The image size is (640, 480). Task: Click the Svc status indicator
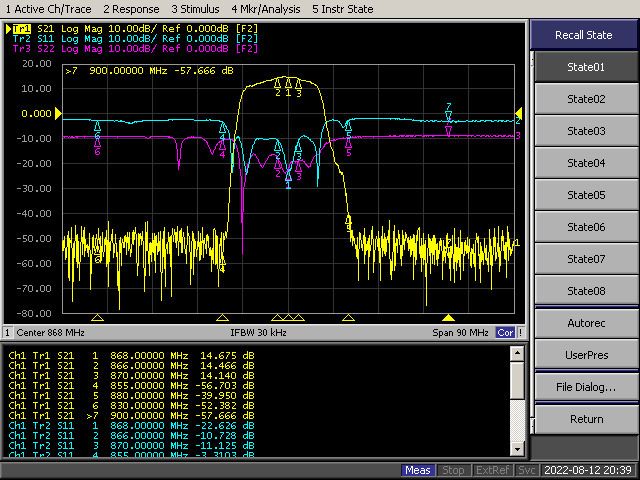(x=526, y=470)
